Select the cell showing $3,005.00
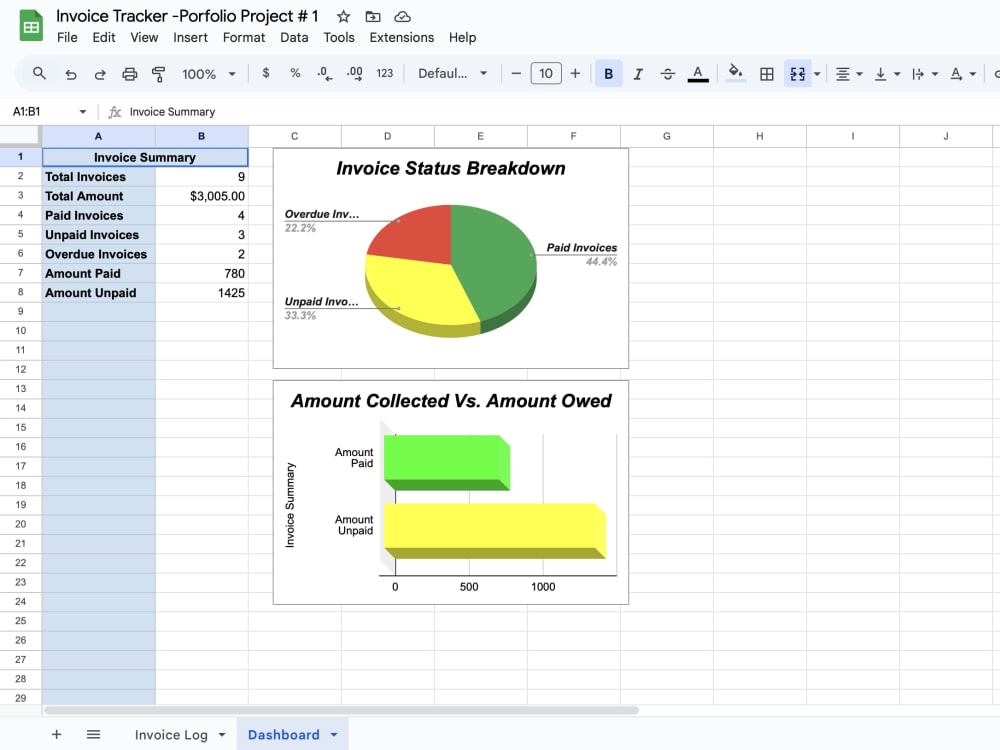Screen dimensions: 1000x750 click(202, 196)
